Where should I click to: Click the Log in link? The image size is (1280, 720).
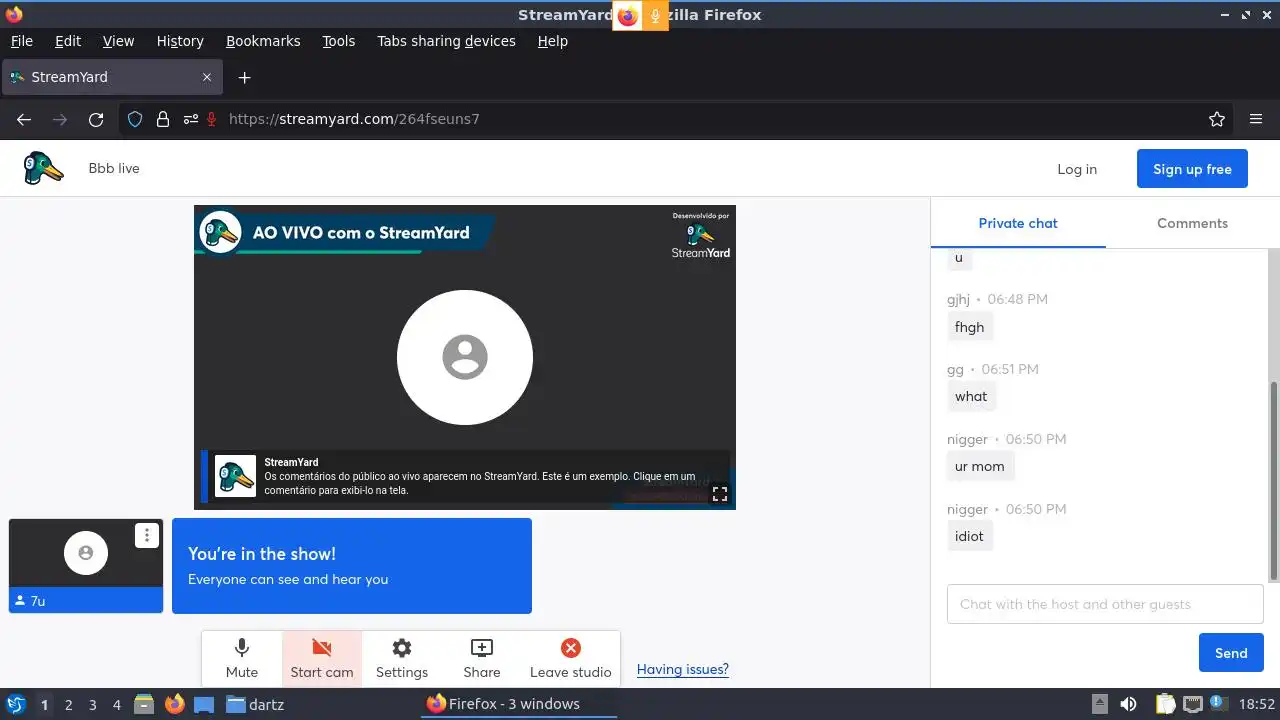[x=1077, y=169]
